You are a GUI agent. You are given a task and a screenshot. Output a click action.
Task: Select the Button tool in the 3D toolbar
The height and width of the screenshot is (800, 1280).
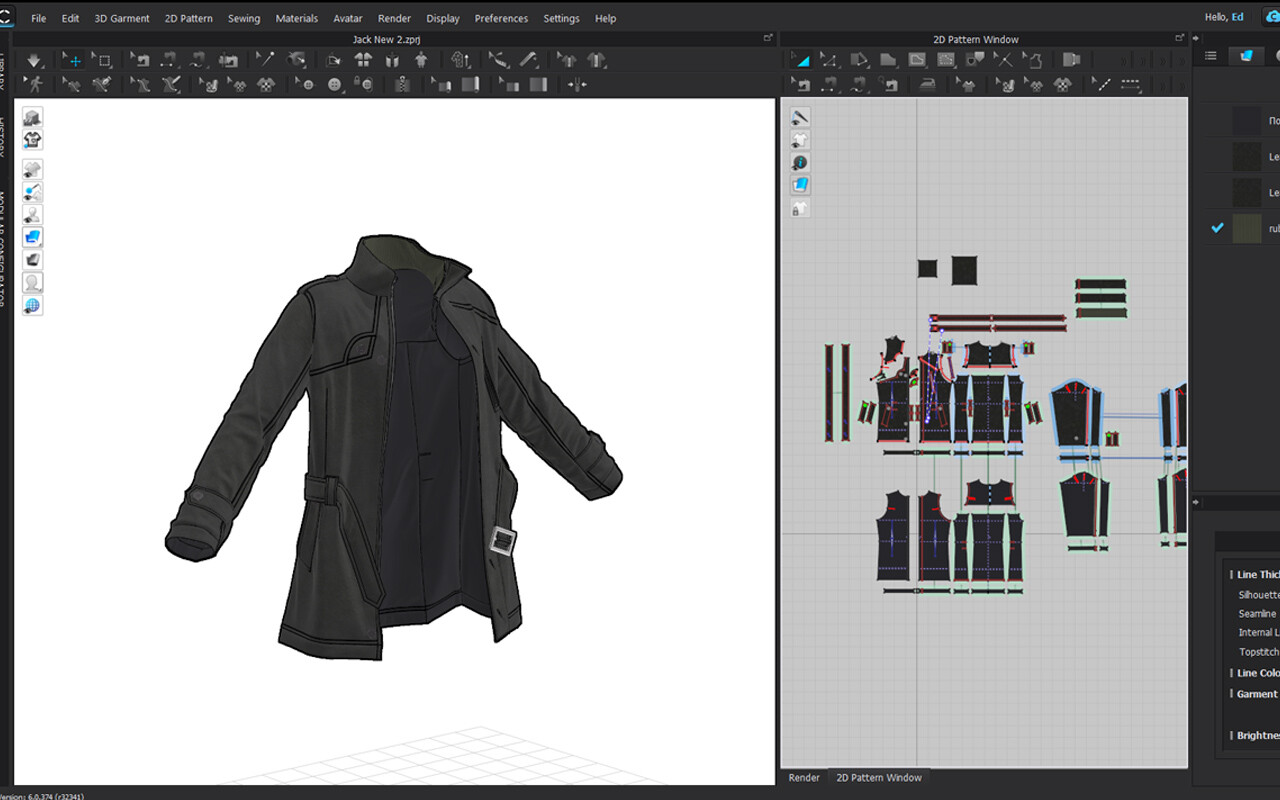pos(332,84)
